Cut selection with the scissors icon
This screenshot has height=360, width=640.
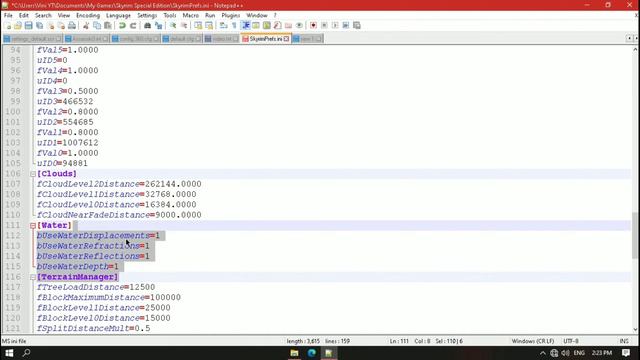(x=87, y=25)
